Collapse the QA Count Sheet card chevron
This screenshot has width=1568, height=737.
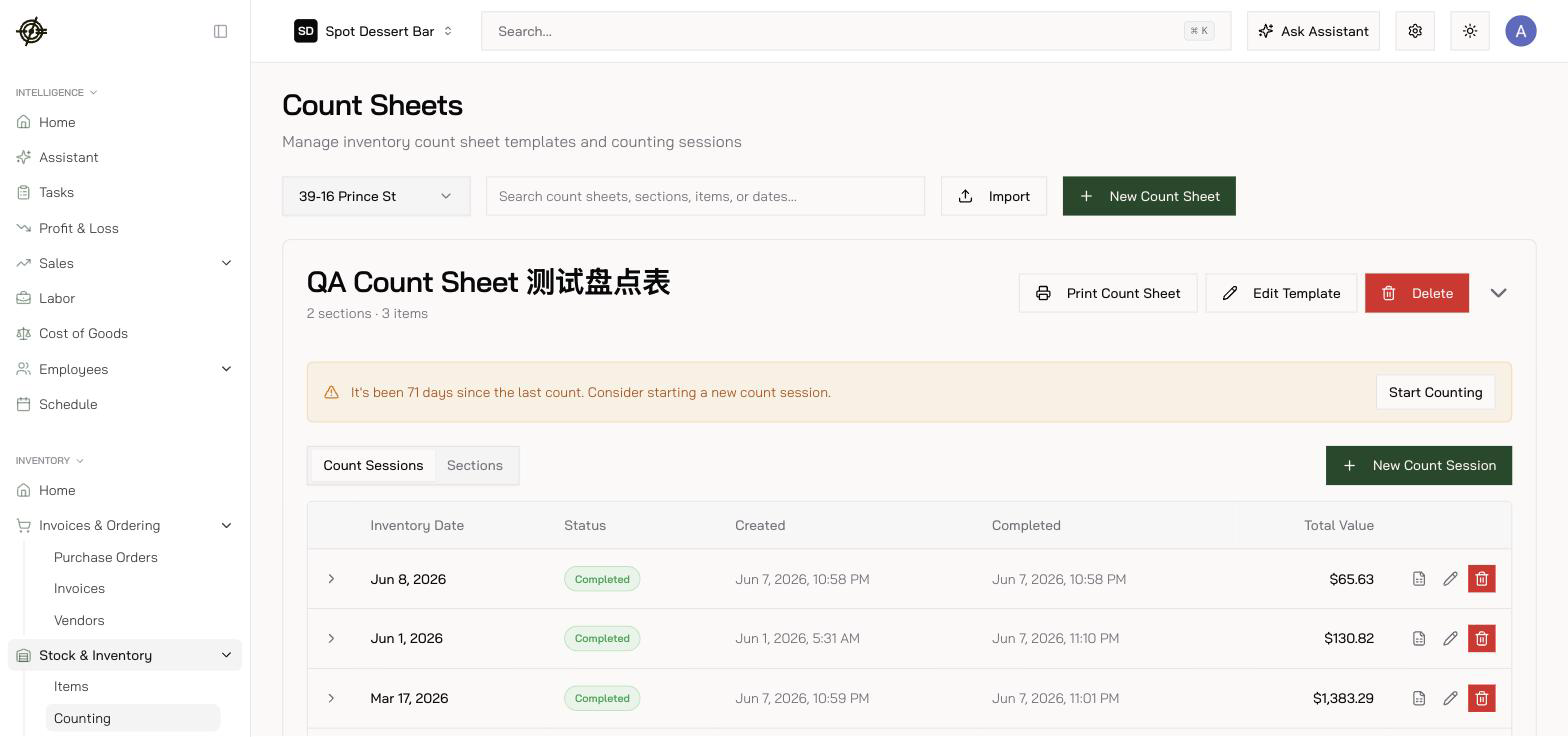pos(1498,293)
